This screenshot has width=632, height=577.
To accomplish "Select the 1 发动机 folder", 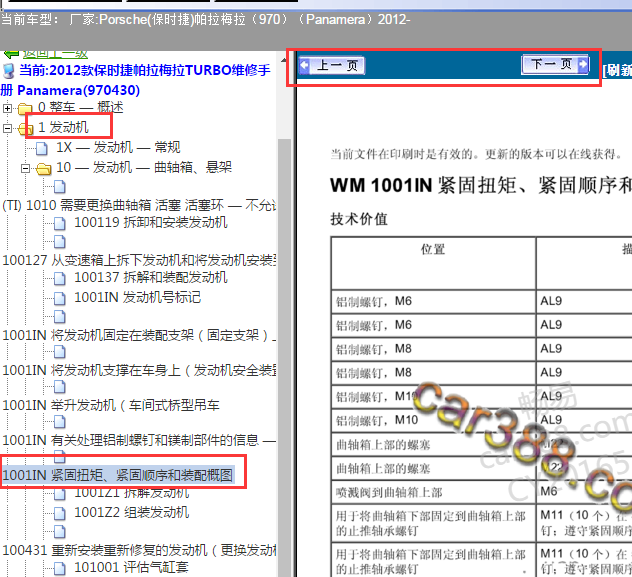I will click(x=63, y=127).
